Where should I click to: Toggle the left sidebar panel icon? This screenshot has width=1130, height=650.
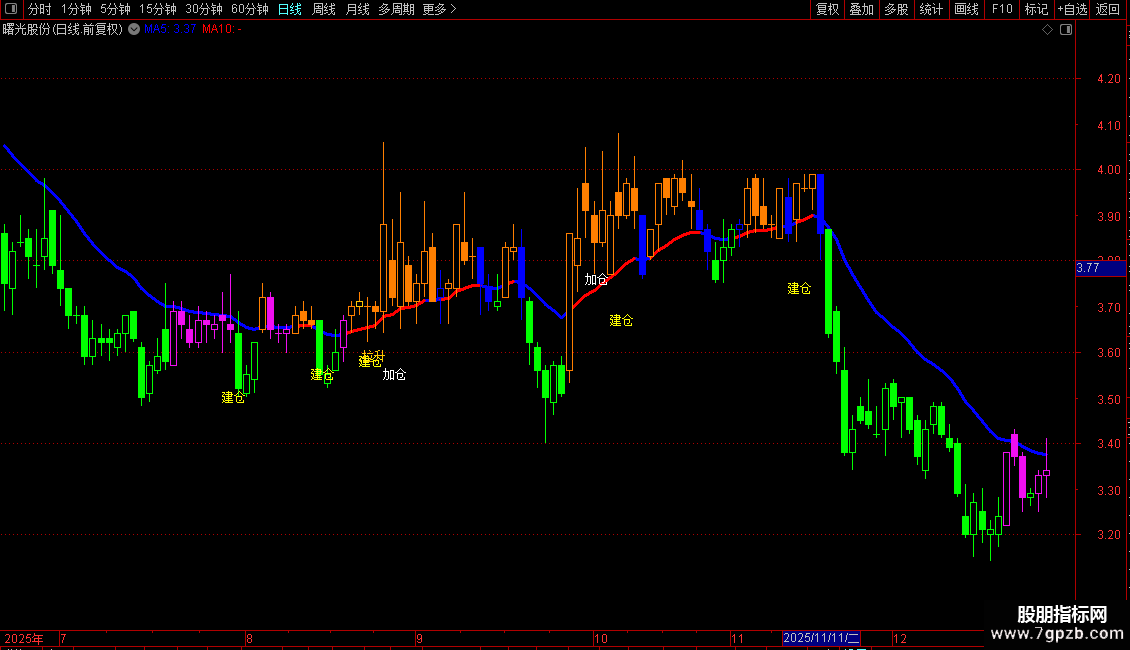point(11,9)
